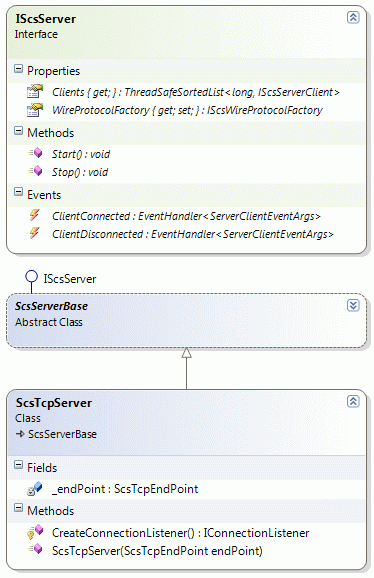Select the WireProtocolFactory property row text

pos(187,110)
